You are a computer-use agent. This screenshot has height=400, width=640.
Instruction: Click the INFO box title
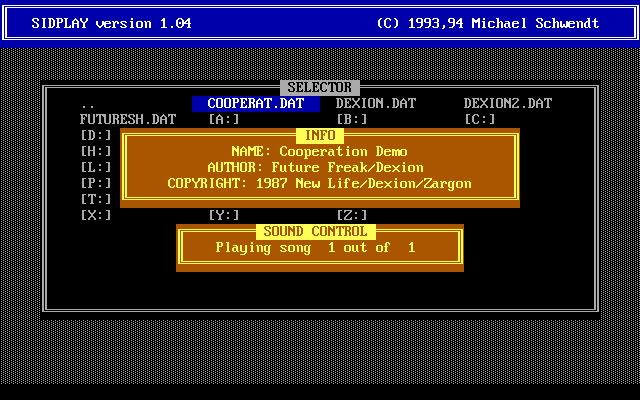click(320, 136)
